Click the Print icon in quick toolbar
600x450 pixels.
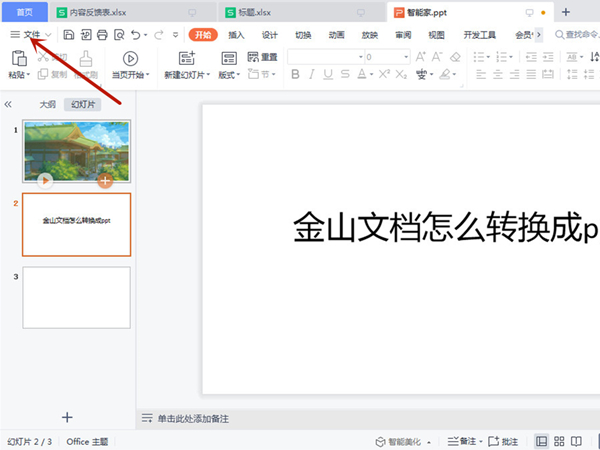(x=102, y=34)
